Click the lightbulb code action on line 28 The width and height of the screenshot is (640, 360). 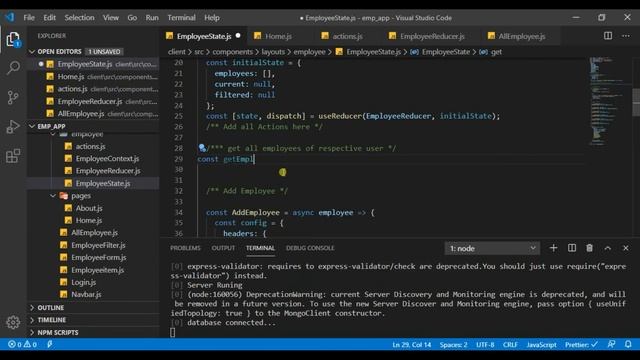click(x=202, y=148)
